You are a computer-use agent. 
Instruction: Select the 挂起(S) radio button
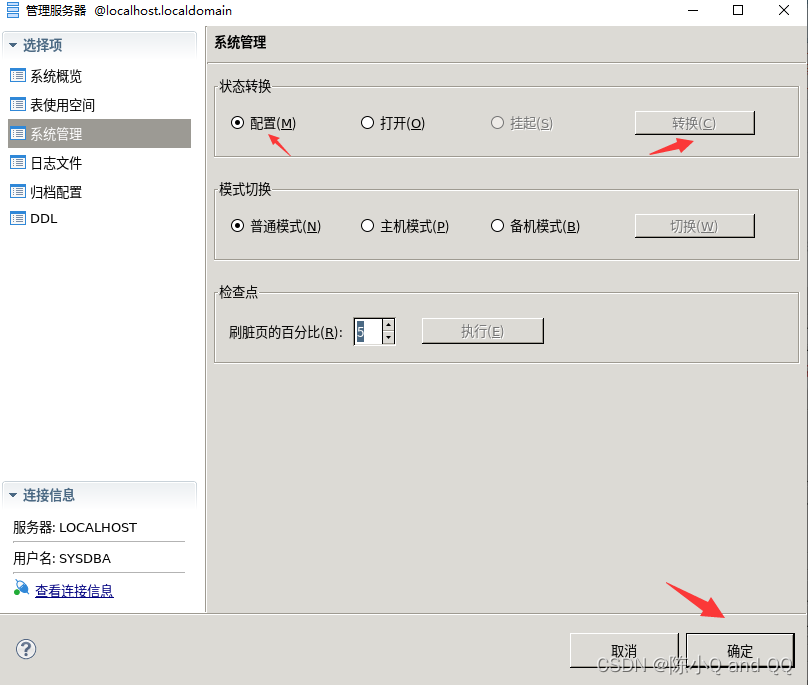(497, 123)
